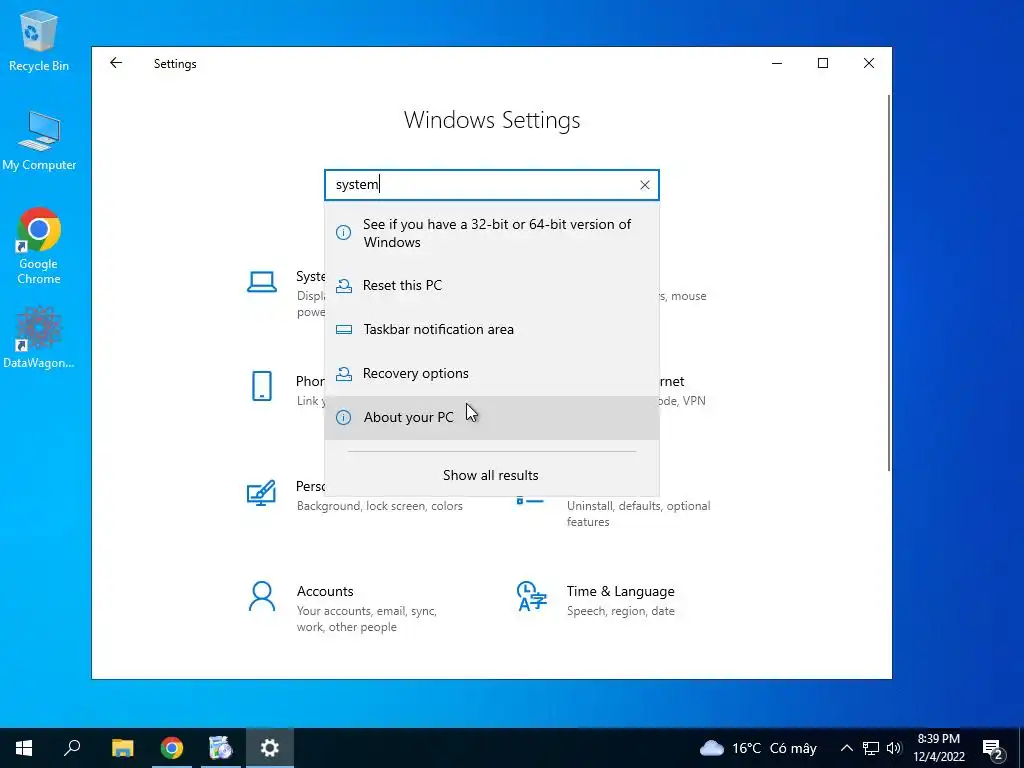This screenshot has height=768, width=1024.
Task: Click 'Background, lock screen, colors' description
Action: (379, 506)
